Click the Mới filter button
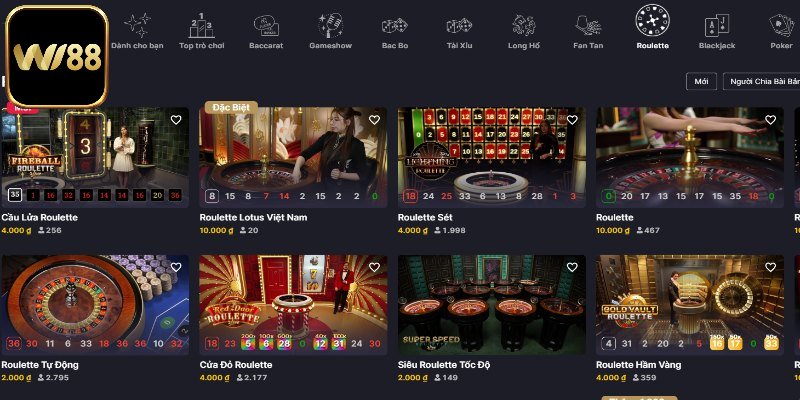The height and width of the screenshot is (400, 800). click(701, 82)
